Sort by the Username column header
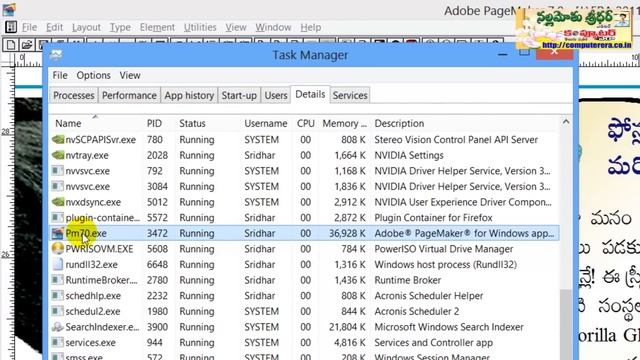Screen dimensions: 640x360 [x=266, y=123]
